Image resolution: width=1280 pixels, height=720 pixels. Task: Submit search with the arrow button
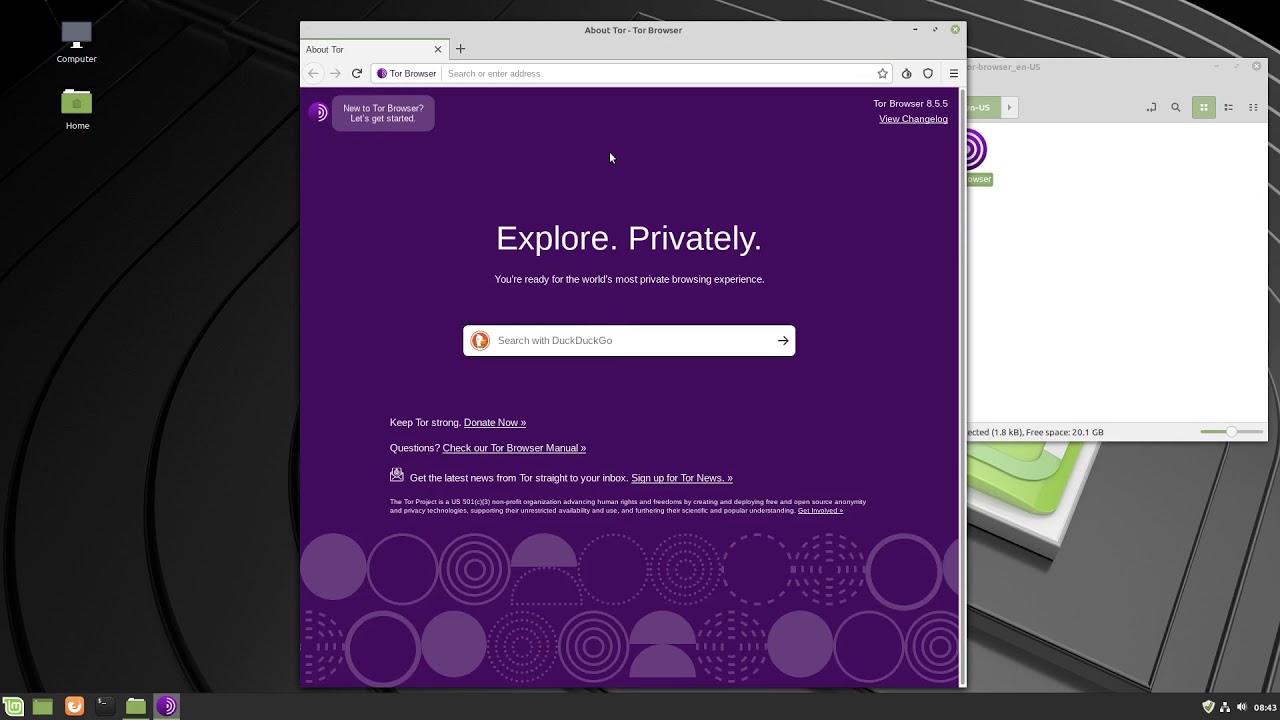783,340
